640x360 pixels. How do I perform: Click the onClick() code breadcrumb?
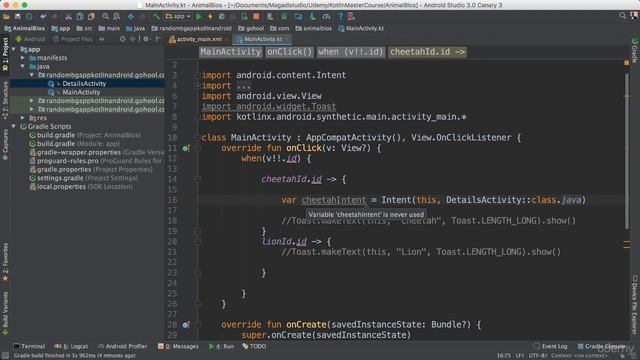(289, 52)
